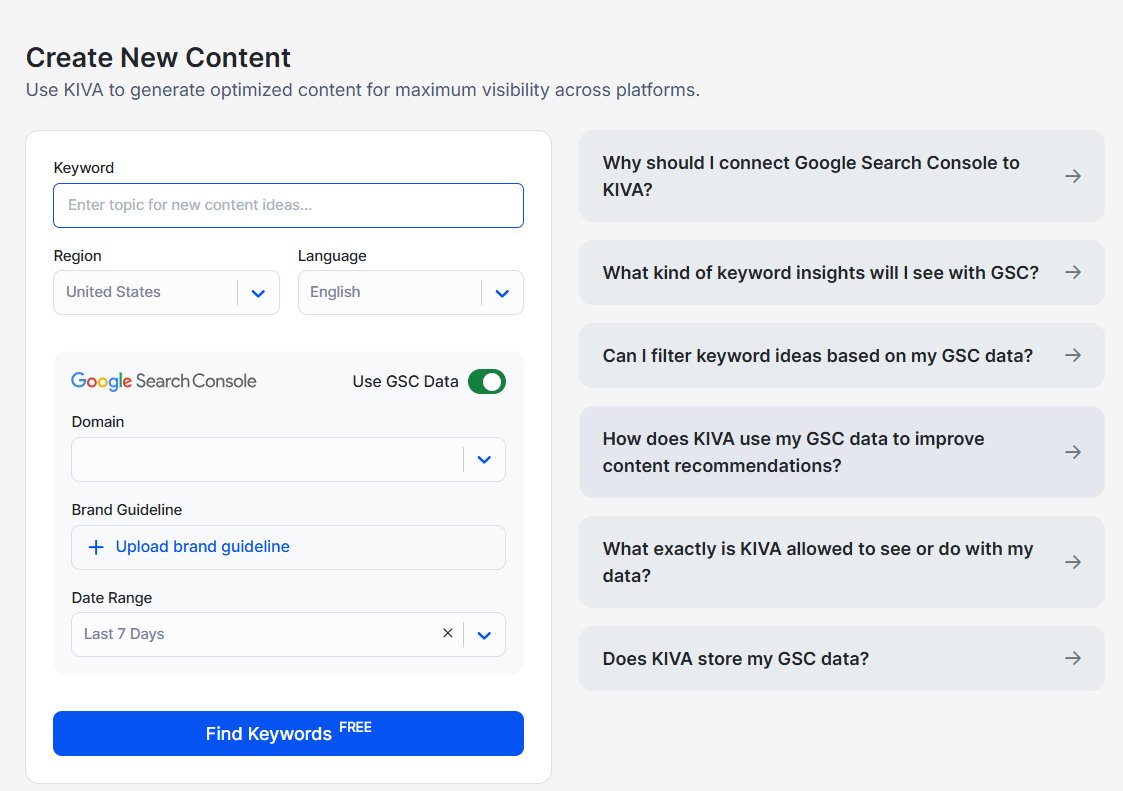This screenshot has height=791, width=1123.
Task: Expand the Date Range dropdown chevron
Action: [x=484, y=635]
